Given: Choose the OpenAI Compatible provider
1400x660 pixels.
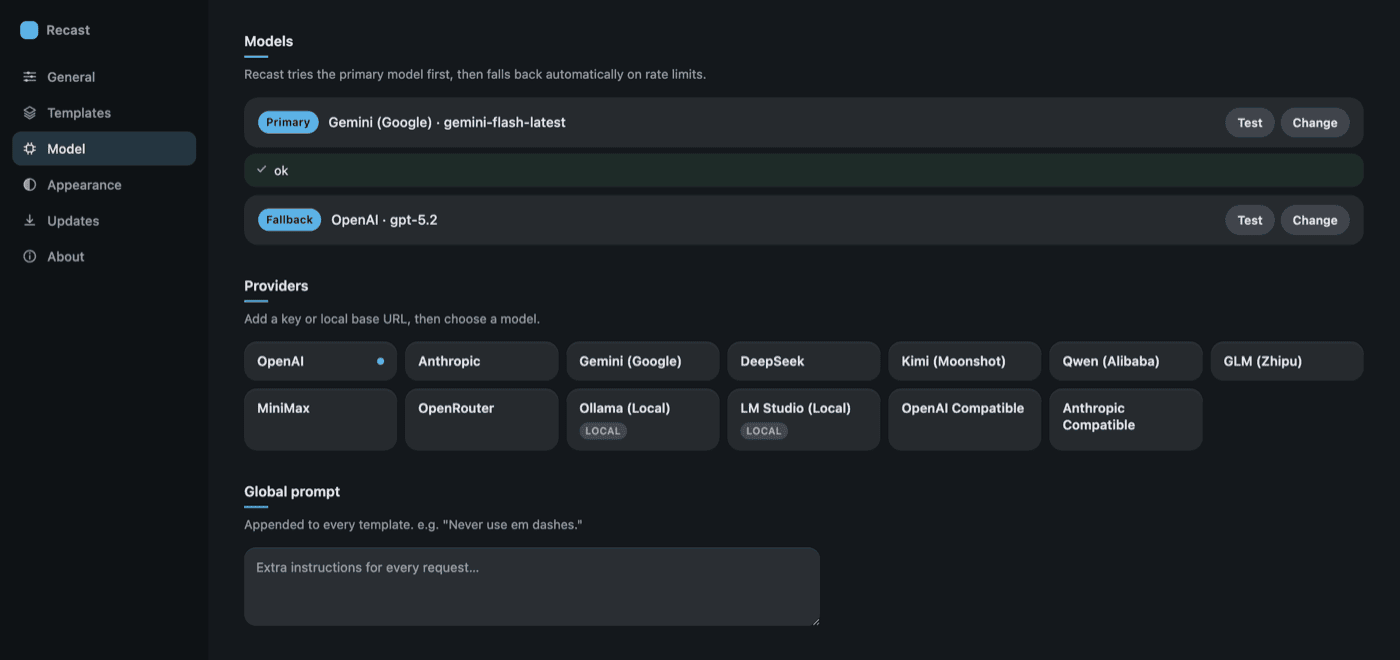Looking at the screenshot, I should 965,419.
